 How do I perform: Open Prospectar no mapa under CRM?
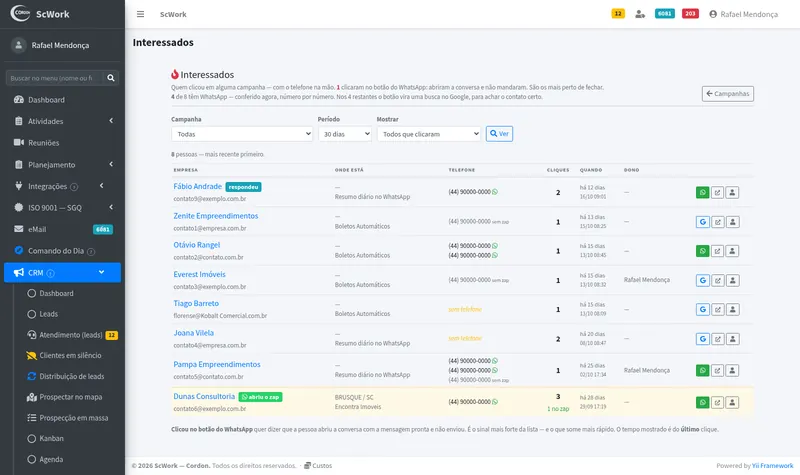pos(66,397)
